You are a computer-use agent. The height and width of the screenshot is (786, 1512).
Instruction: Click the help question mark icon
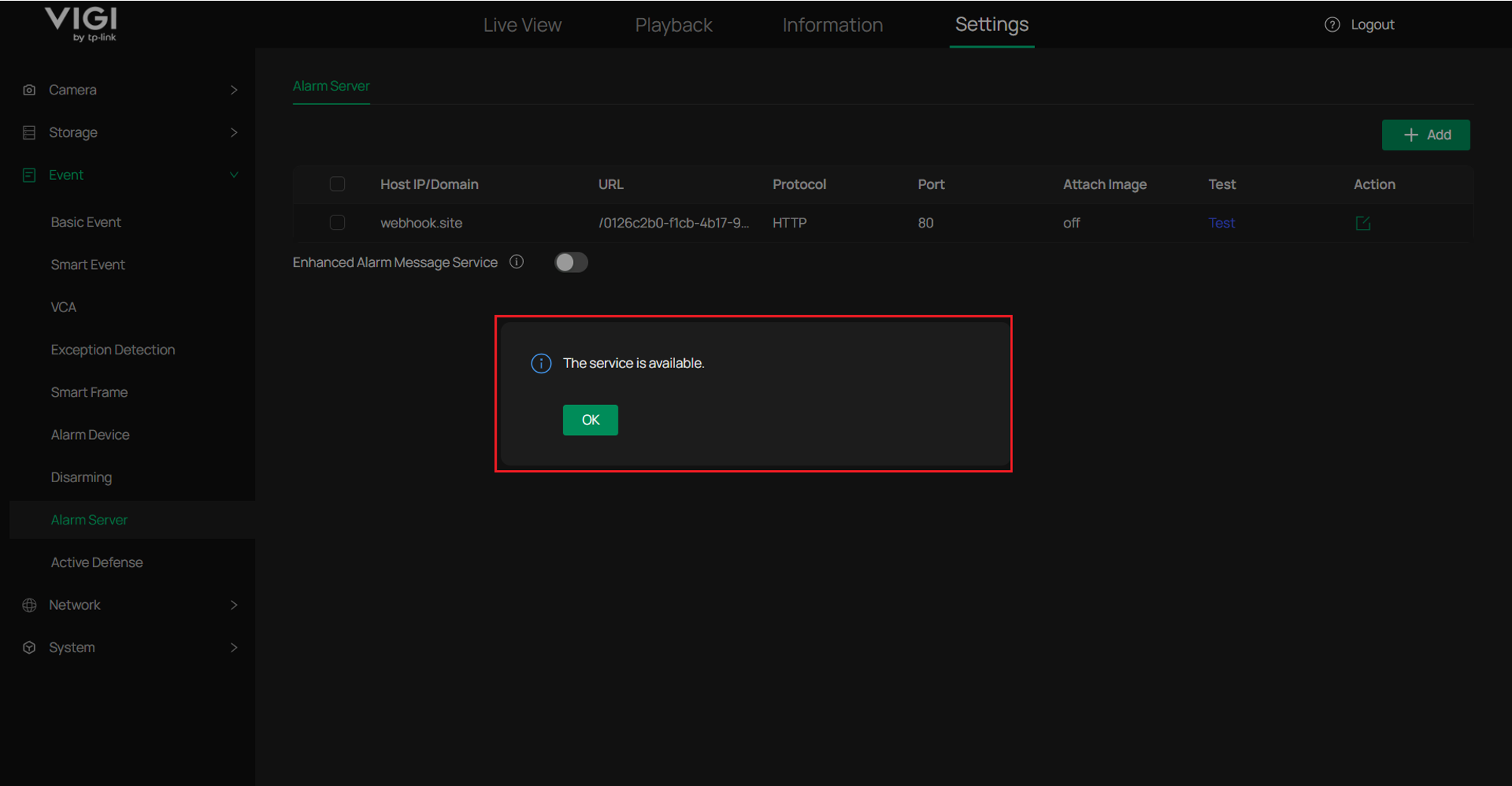tap(1332, 24)
